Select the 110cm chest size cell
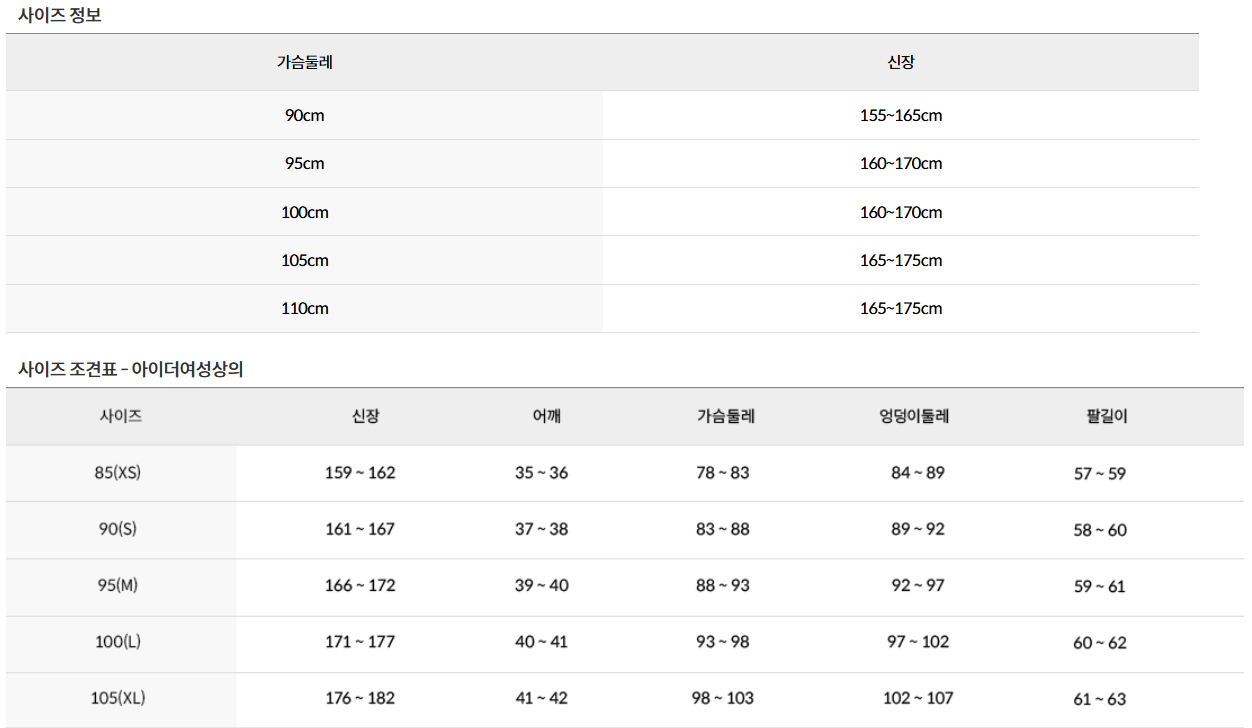This screenshot has width=1252, height=728. coord(304,308)
